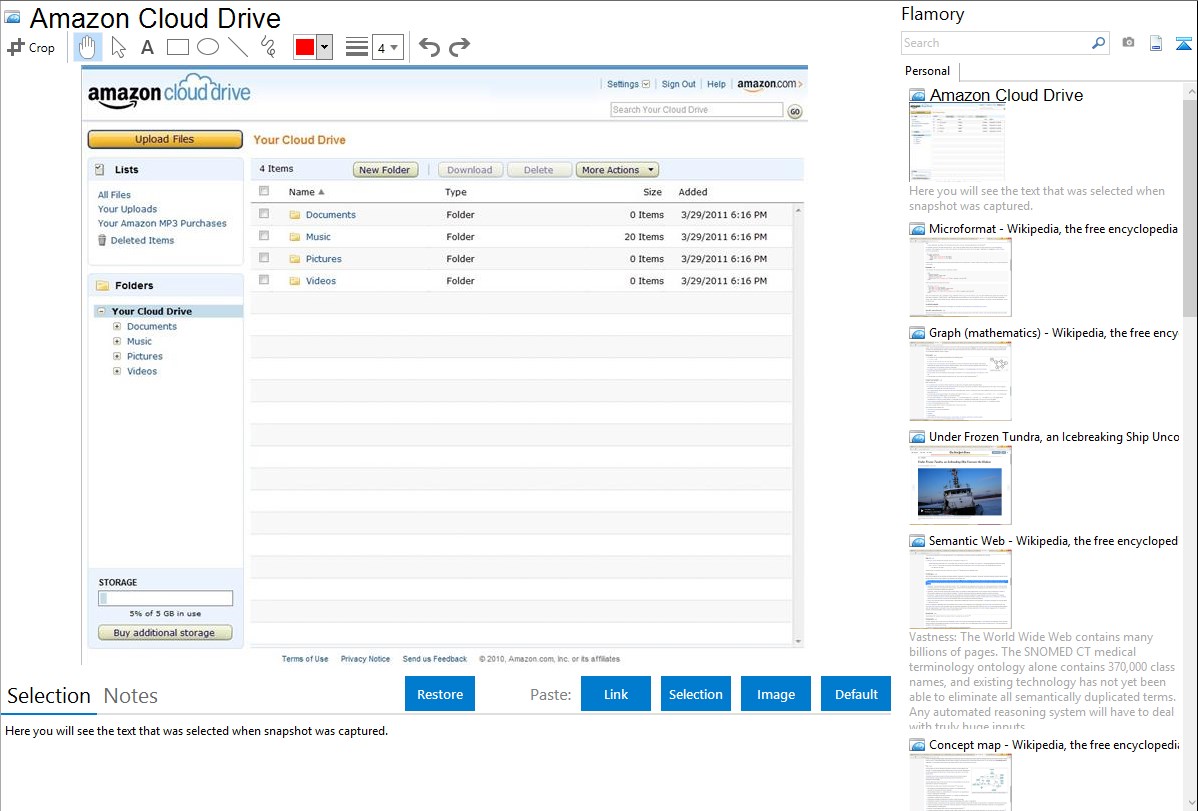The image size is (1198, 811).
Task: Click the Paste Default button
Action: (856, 694)
